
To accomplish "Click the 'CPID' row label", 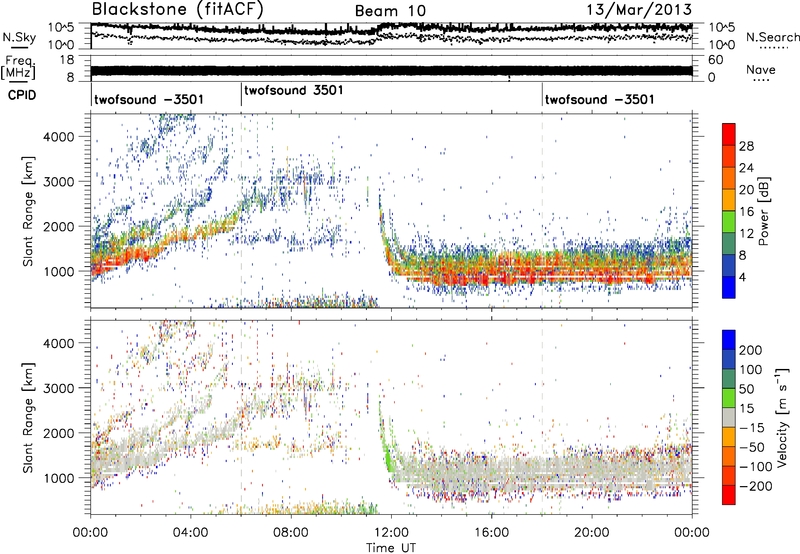I will point(22,95).
